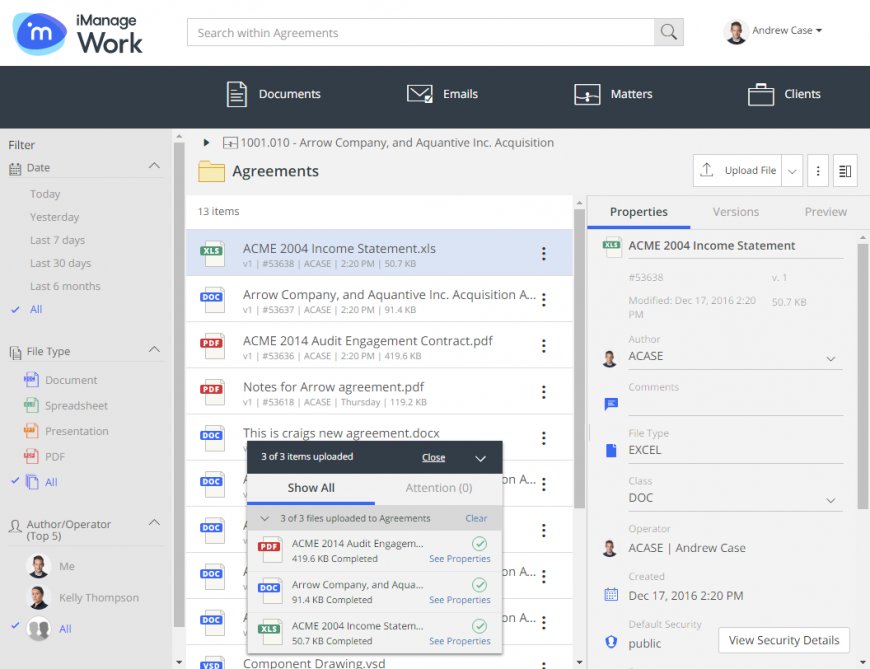Image resolution: width=870 pixels, height=669 pixels.
Task: Click the iManage Work logo
Action: pyautogui.click(x=77, y=34)
